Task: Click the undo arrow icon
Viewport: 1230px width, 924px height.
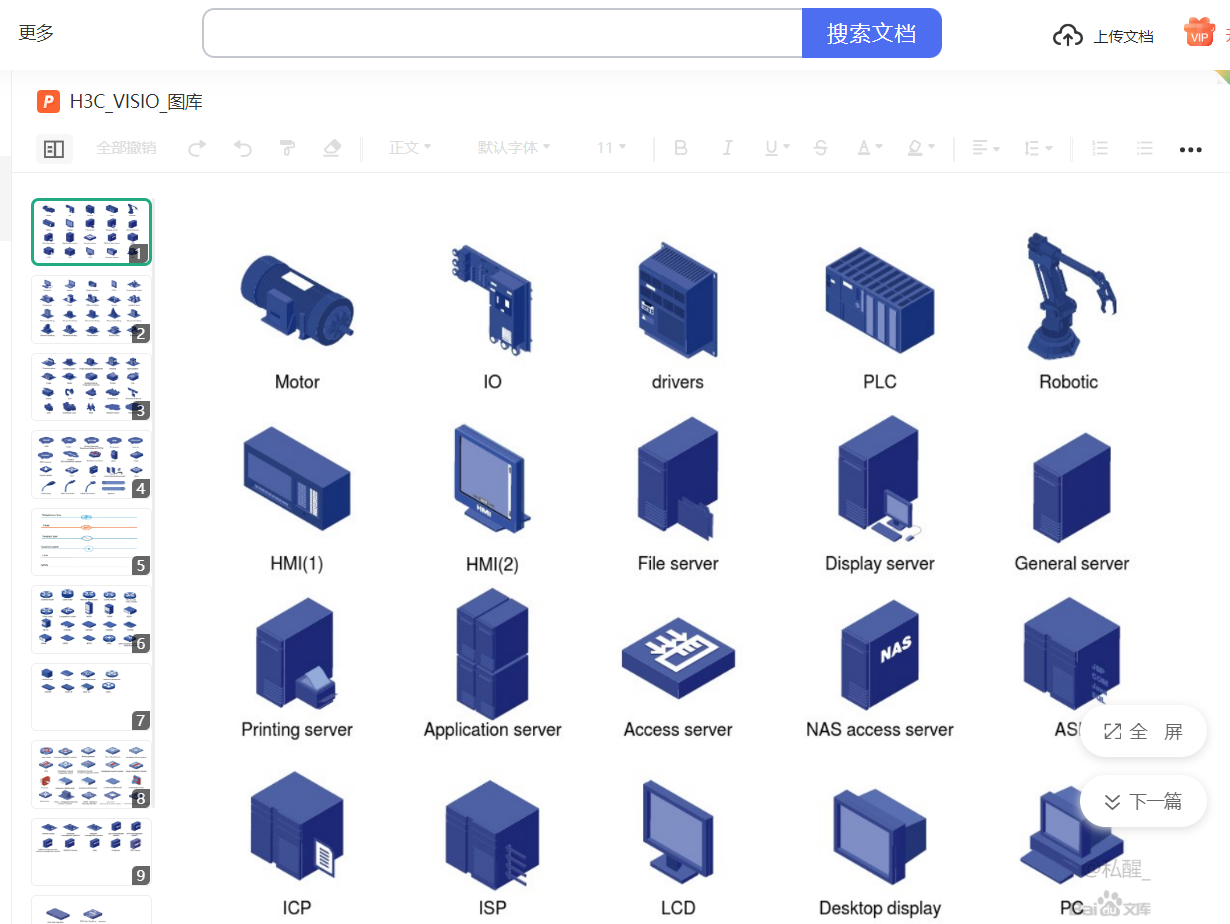Action: [243, 148]
